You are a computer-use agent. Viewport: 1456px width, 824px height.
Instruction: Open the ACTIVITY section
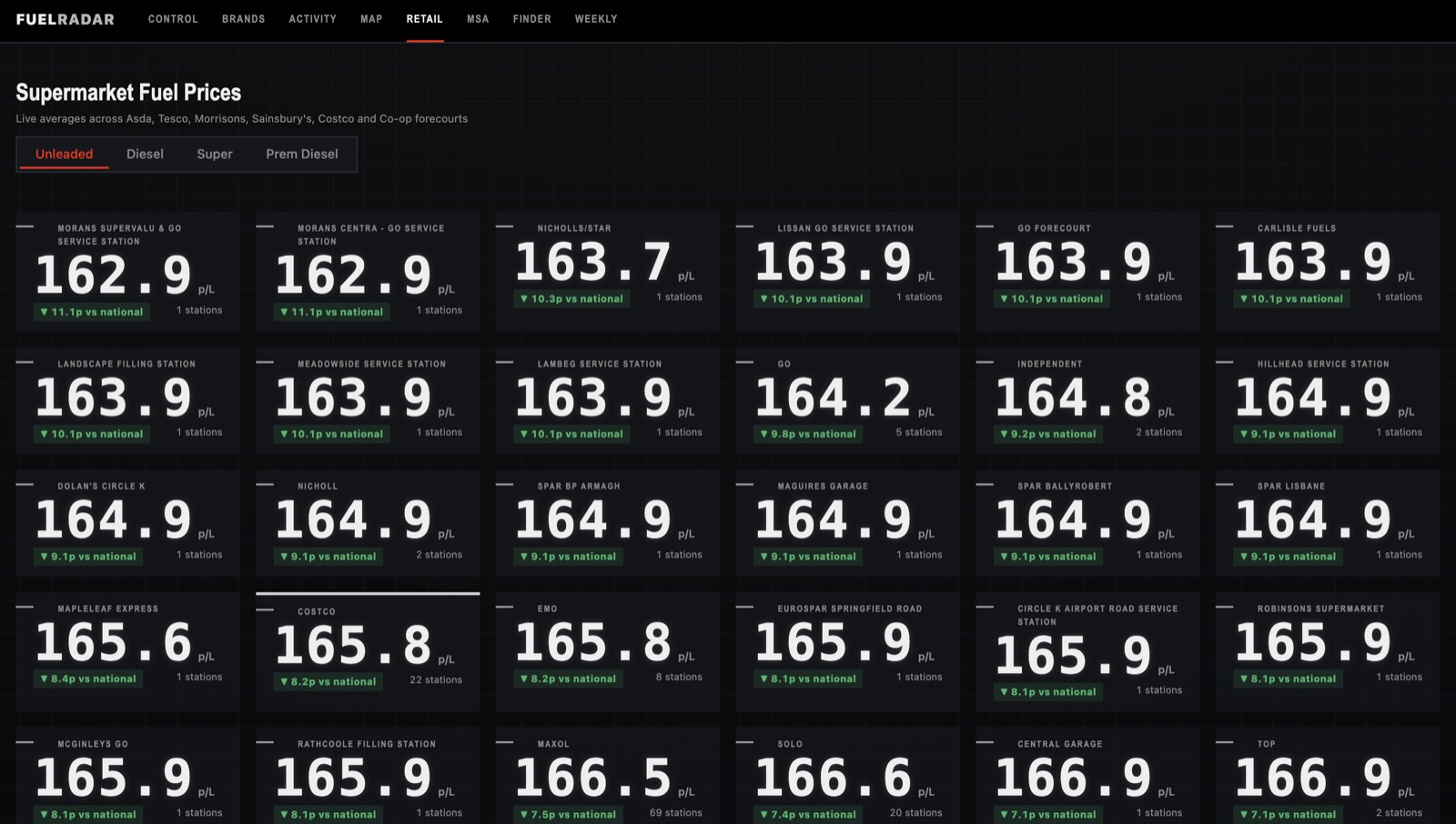313,19
